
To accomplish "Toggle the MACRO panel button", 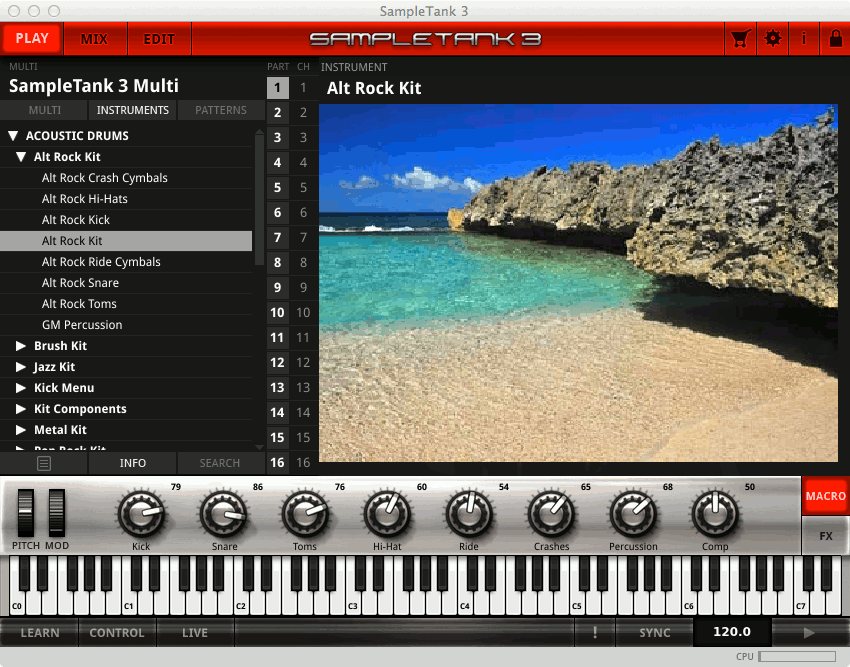I will [x=826, y=496].
